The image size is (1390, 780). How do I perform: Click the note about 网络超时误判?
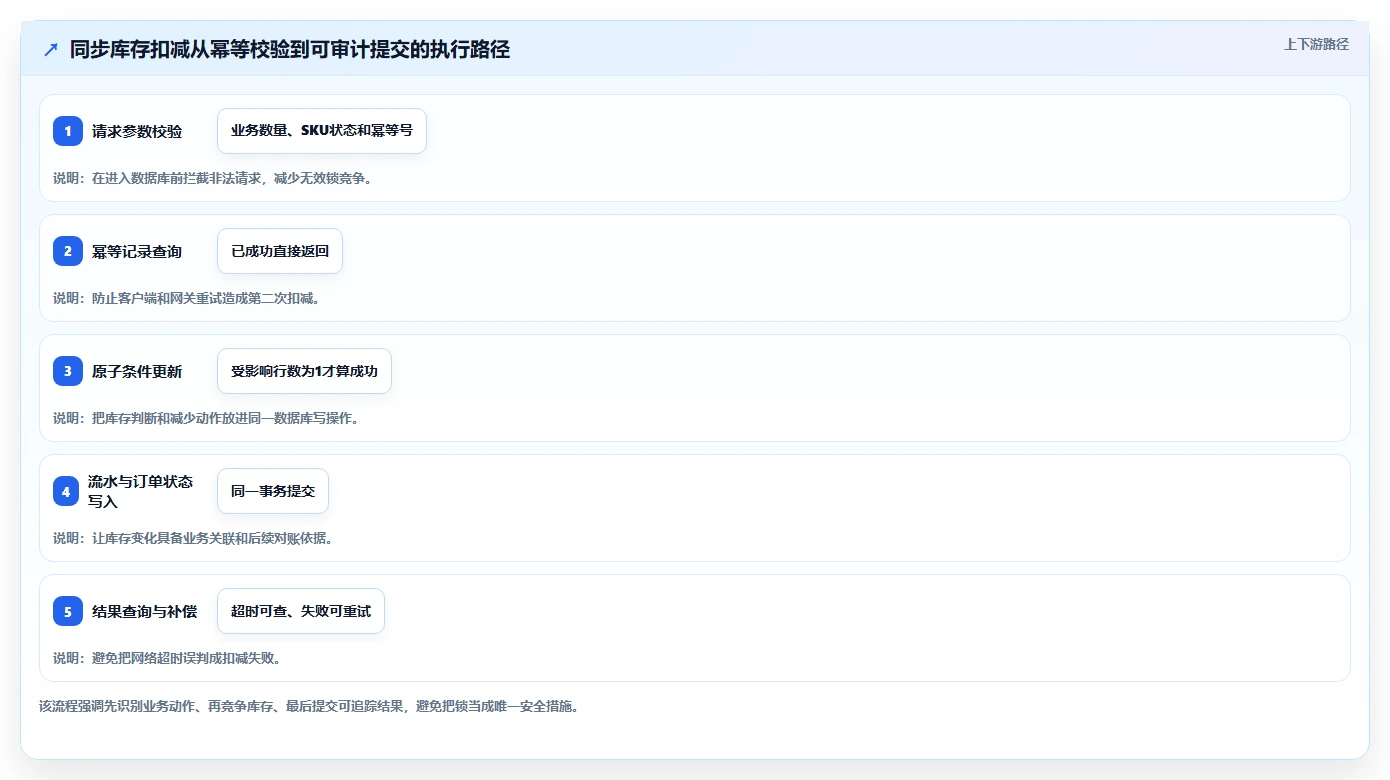(167, 658)
